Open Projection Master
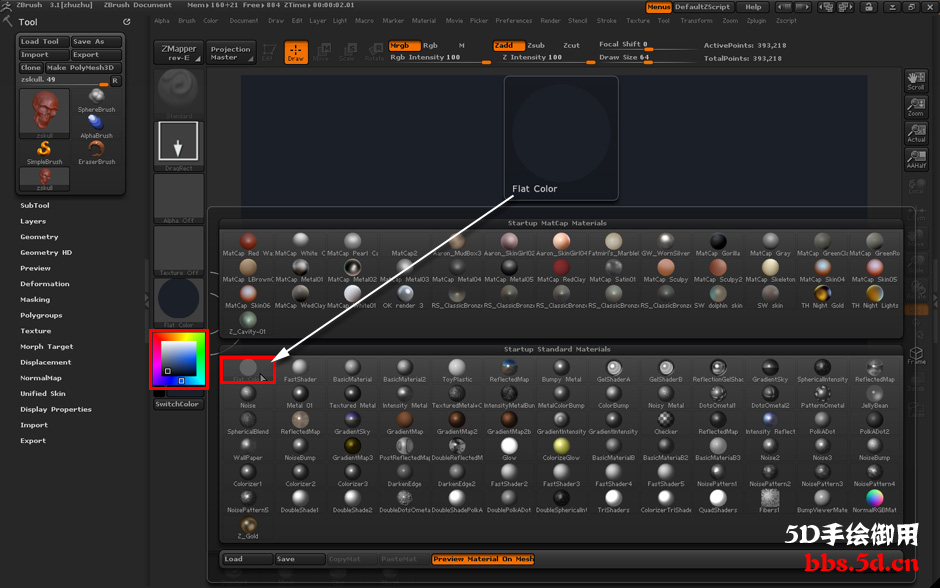940x588 pixels. point(231,53)
